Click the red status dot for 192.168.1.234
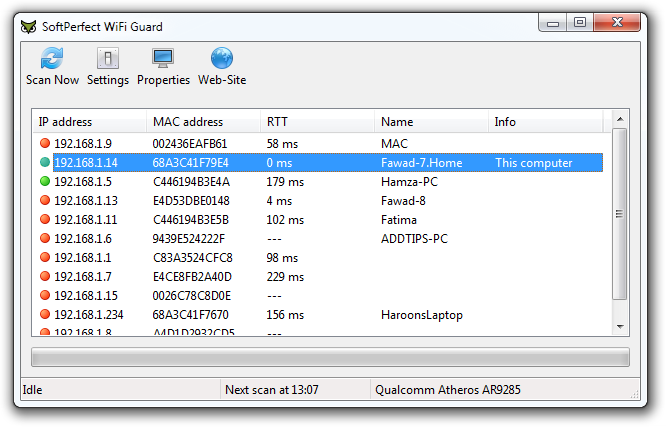Screen dimensions: 666x427 [45, 314]
